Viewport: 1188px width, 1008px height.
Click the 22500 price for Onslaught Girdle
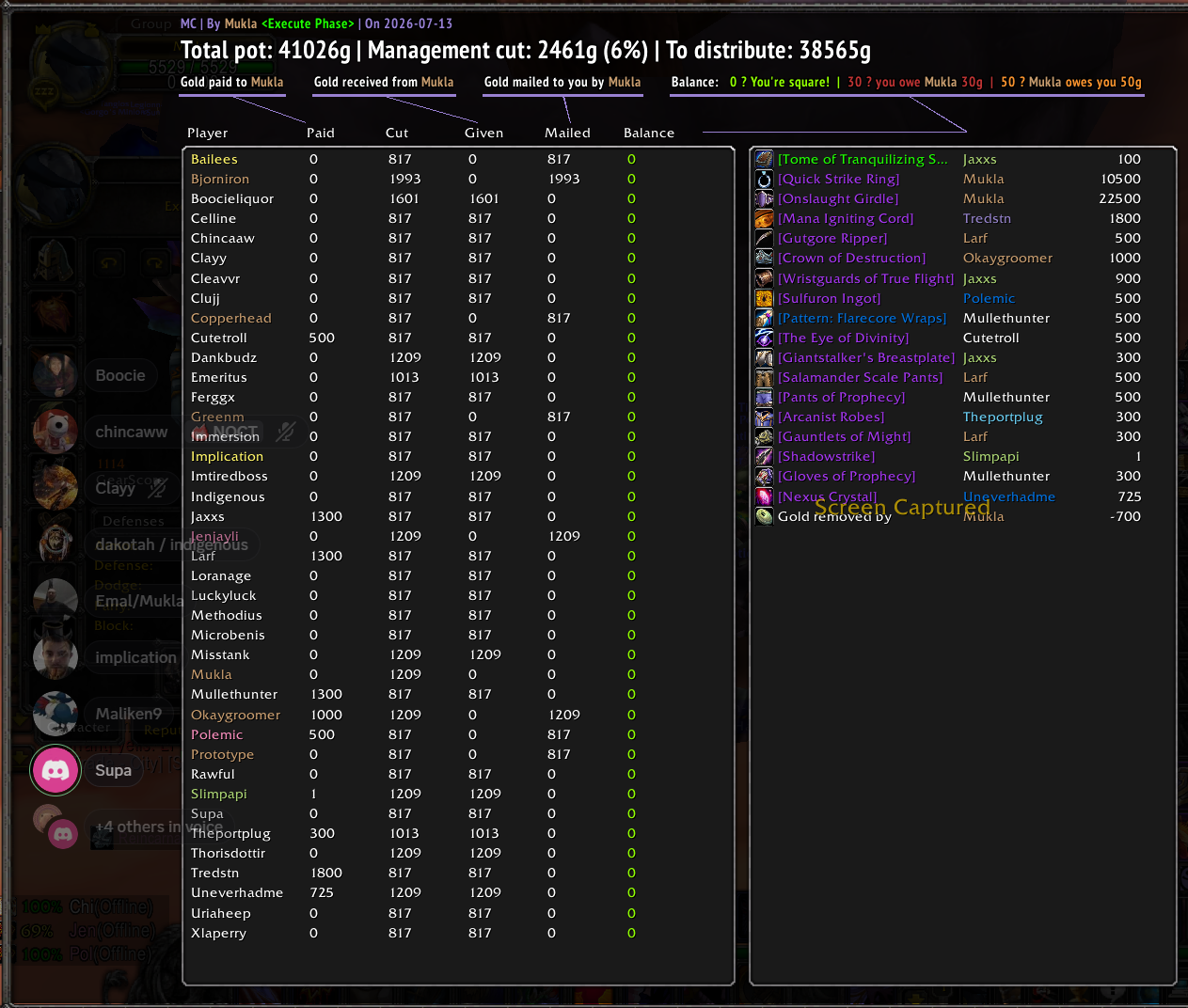click(x=1119, y=198)
